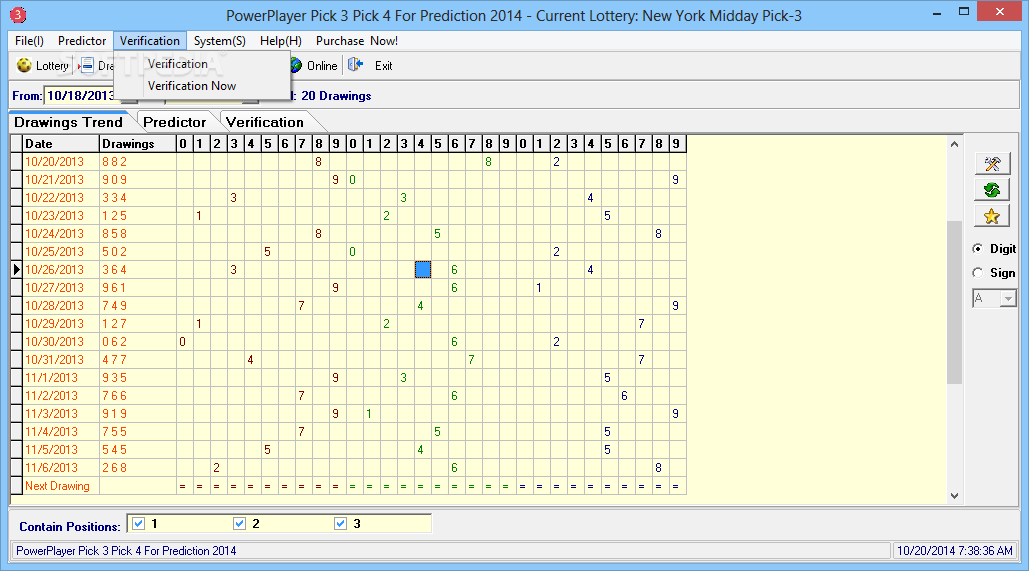Select the 11/6/2013 date cell
Screen dimensions: 1029x571
pyautogui.click(x=61, y=468)
